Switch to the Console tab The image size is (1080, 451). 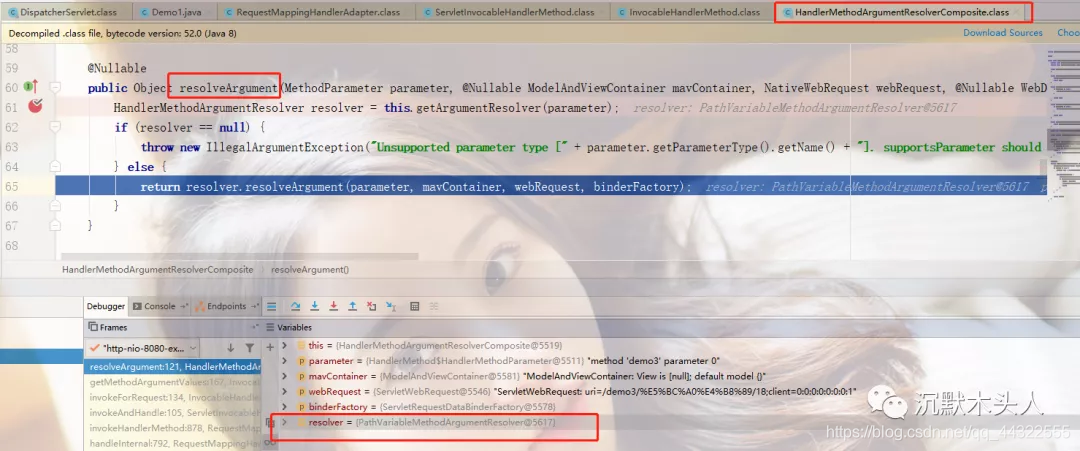(x=160, y=306)
